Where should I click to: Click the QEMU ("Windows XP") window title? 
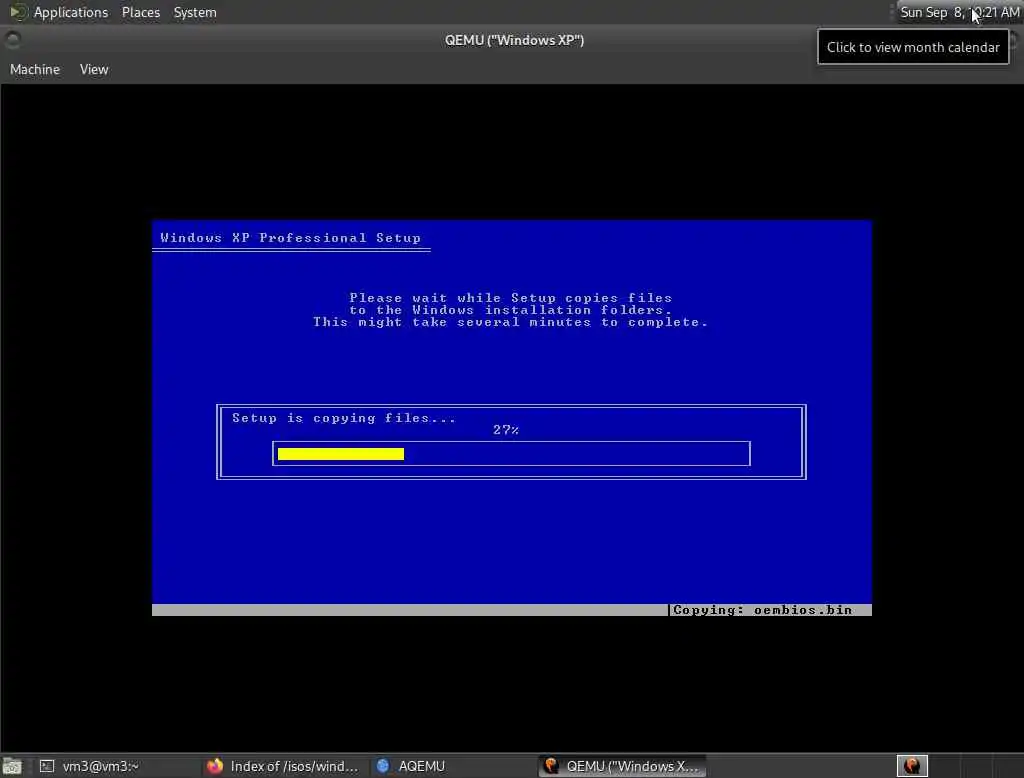[x=515, y=41]
